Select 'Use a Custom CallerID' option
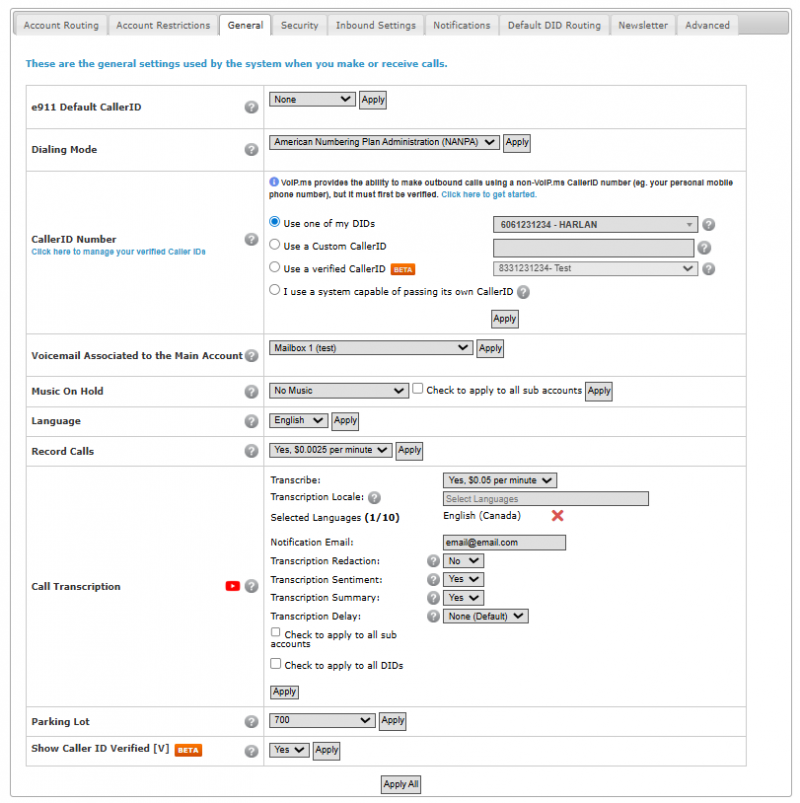 tap(275, 244)
